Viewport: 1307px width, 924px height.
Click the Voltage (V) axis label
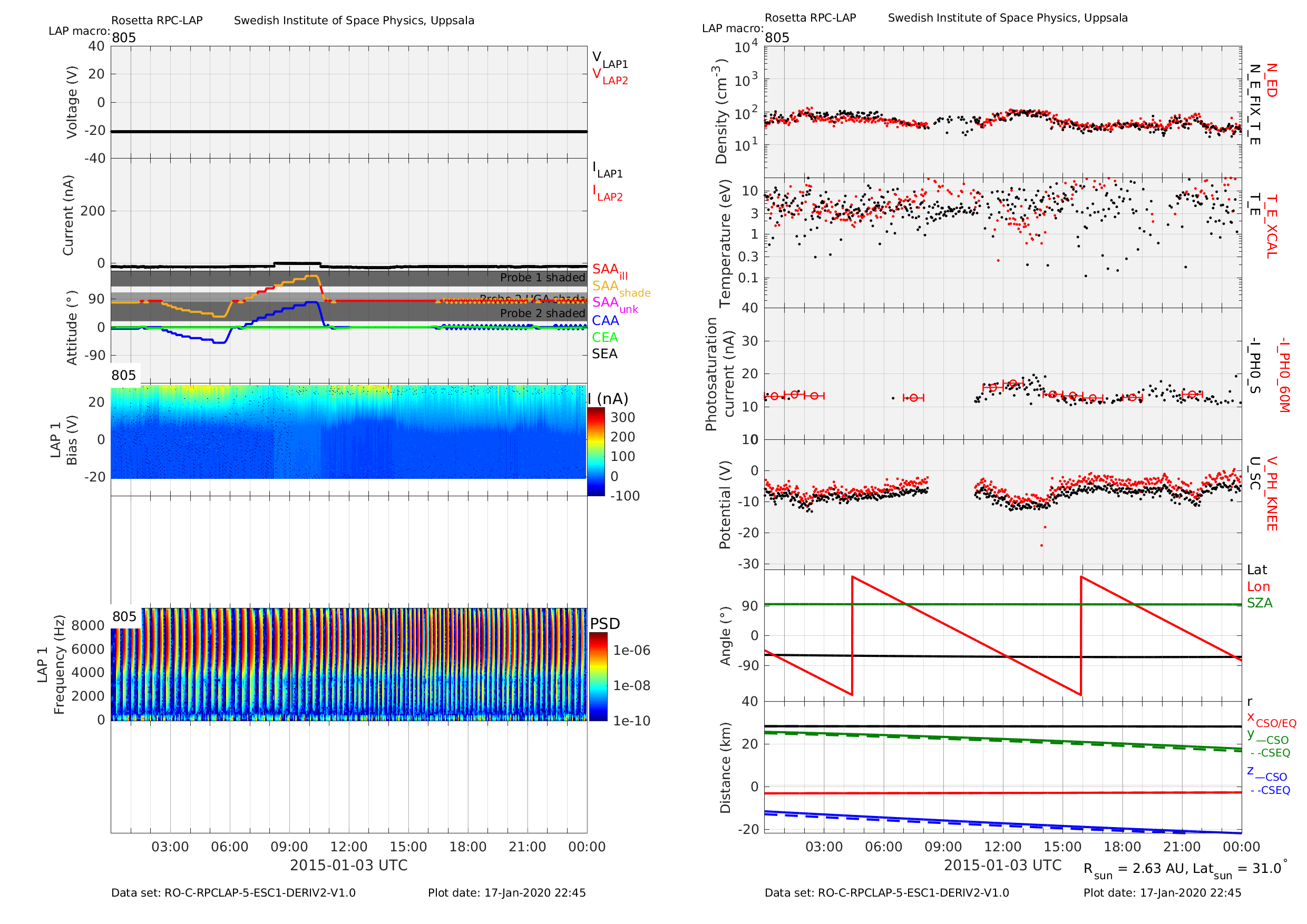(x=72, y=102)
